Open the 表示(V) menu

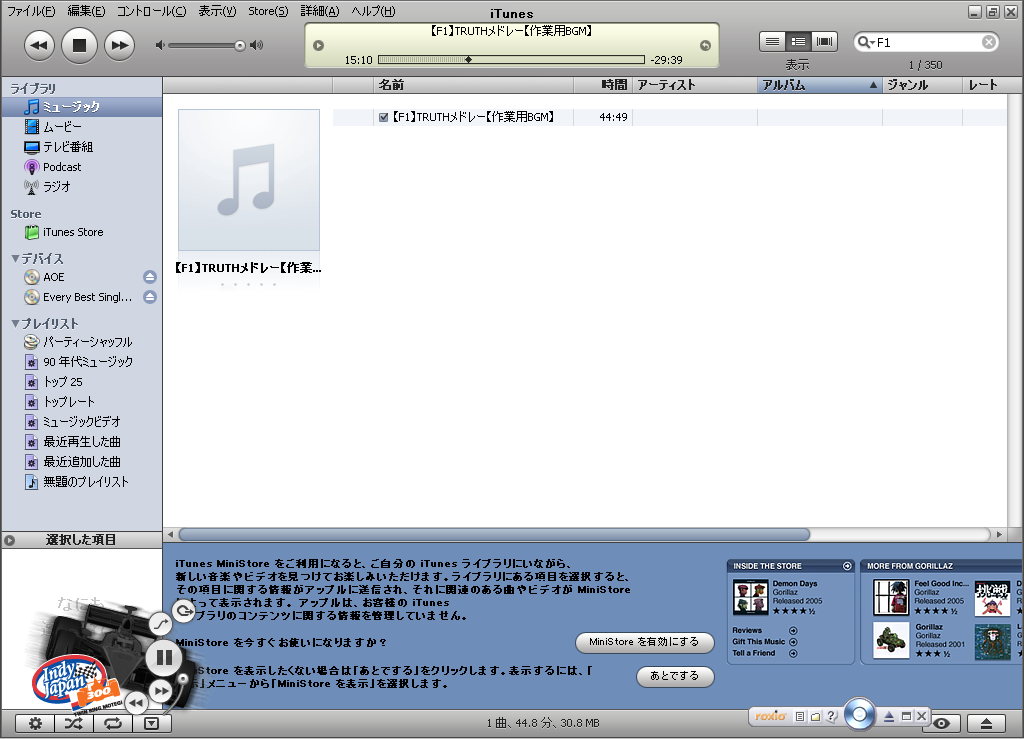(217, 11)
